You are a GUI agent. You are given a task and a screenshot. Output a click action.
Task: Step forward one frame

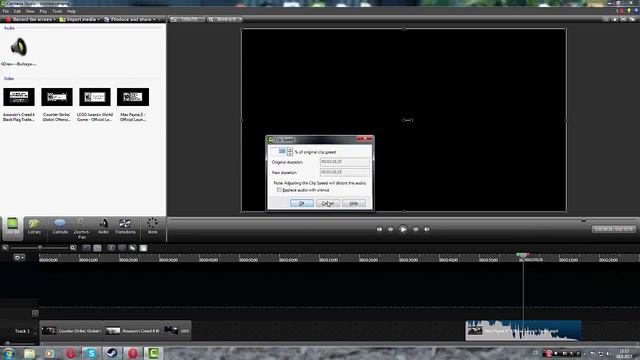(x=416, y=229)
